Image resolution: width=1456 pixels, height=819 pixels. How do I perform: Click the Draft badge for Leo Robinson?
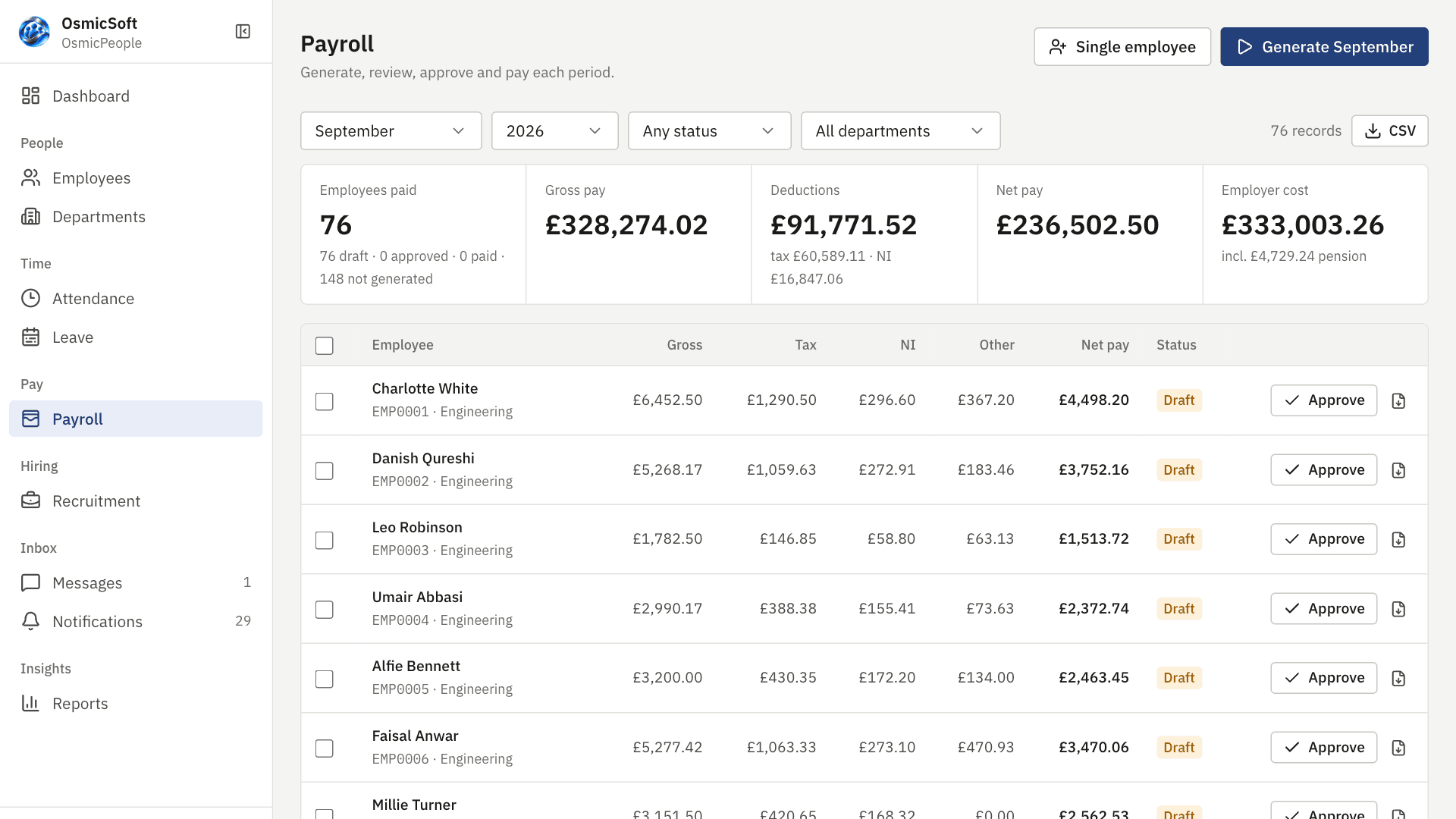1179,539
